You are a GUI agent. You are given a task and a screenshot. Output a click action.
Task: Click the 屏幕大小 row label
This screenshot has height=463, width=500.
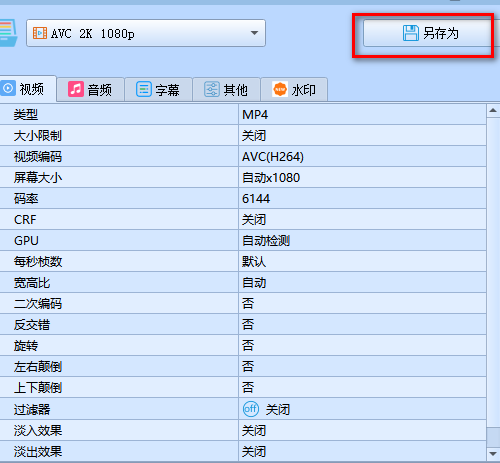[x=38, y=178]
